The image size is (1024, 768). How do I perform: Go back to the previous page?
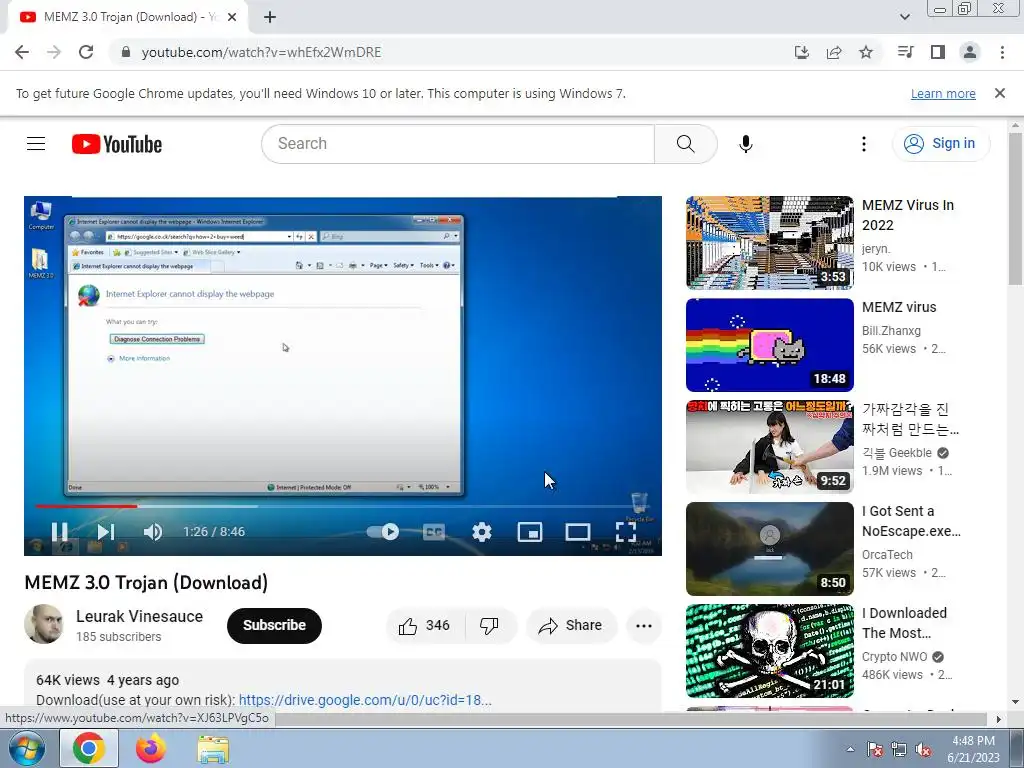point(22,52)
